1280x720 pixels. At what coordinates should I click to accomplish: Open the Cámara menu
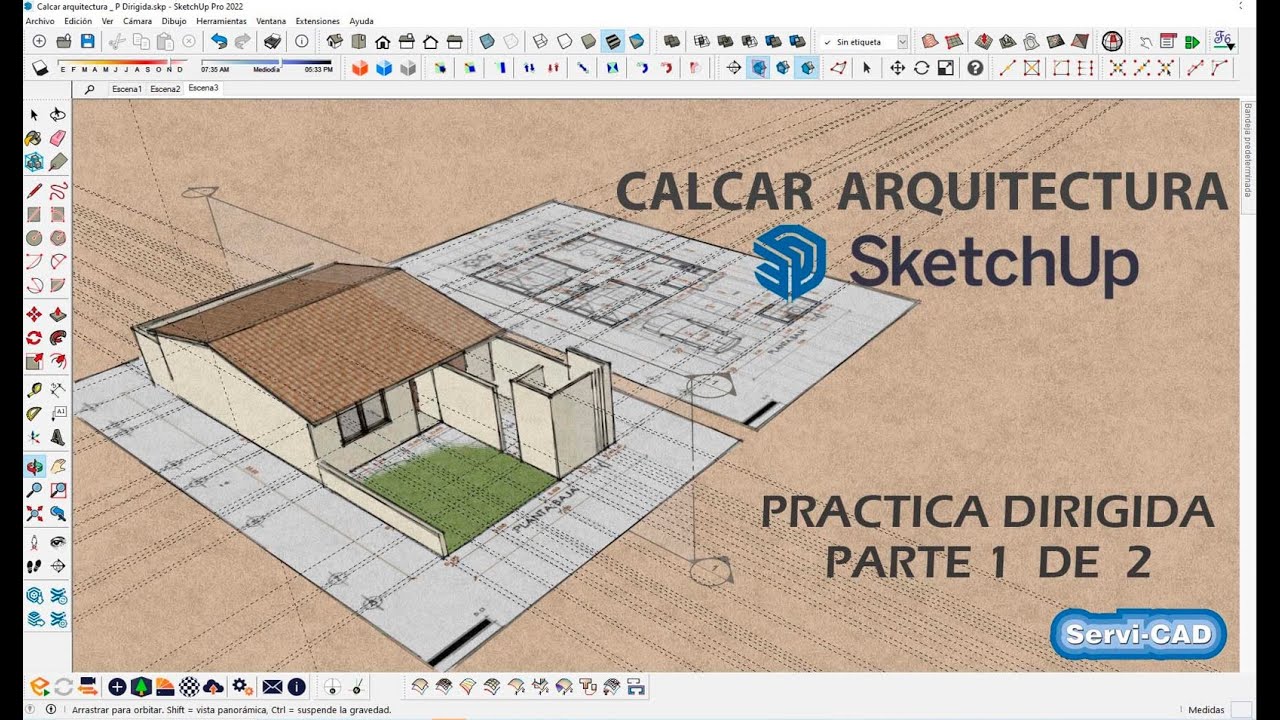[x=137, y=21]
